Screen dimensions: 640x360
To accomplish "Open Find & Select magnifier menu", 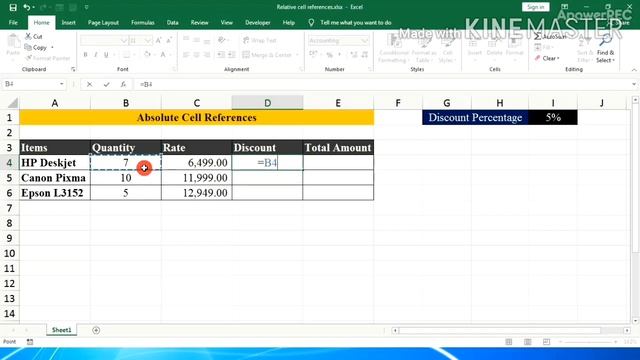I will coord(605,48).
